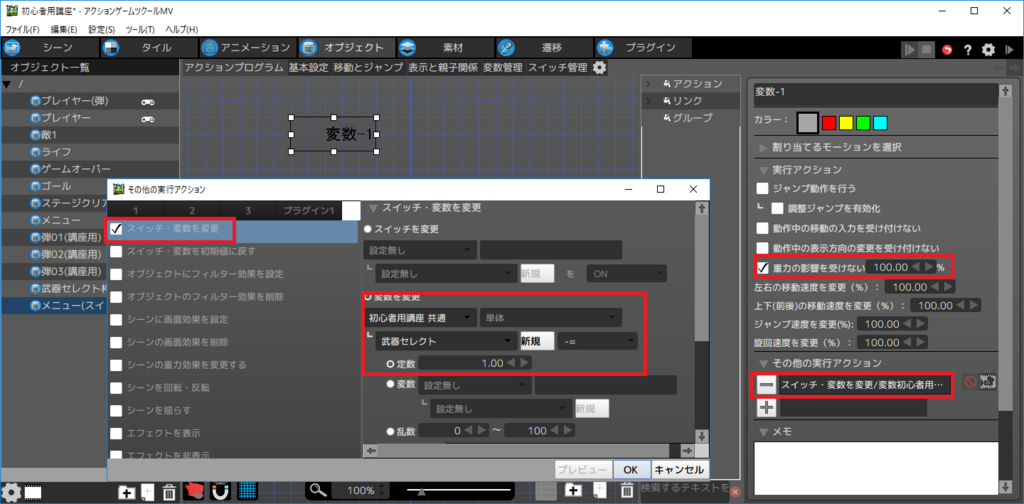This screenshot has width=1024, height=504.
Task: Open help with question mark icon
Action: pyautogui.click(x=968, y=50)
